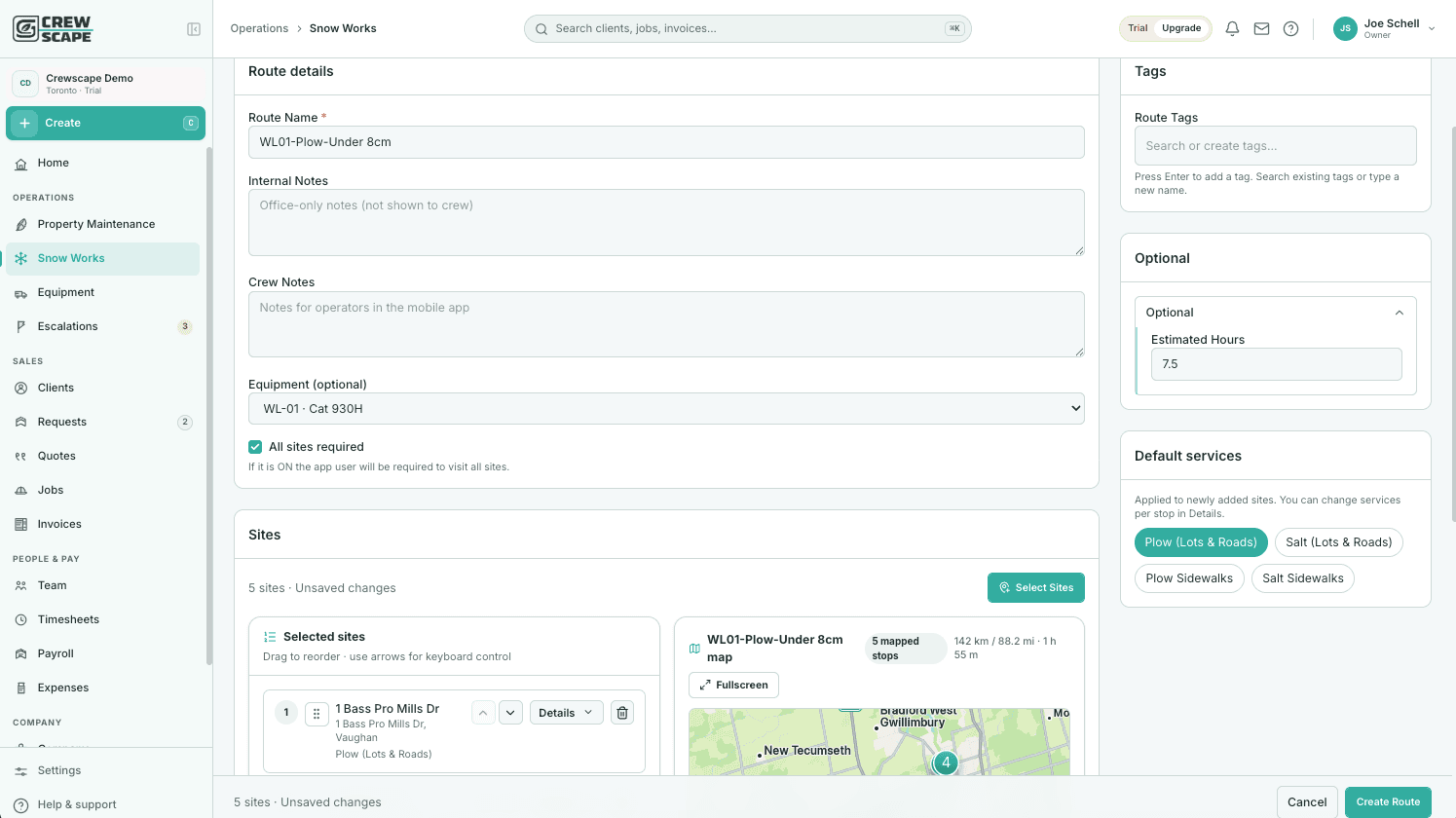Screen dimensions: 1456x818
Task: Toggle Salt (Lots & Roads) default service
Action: point(1338,542)
